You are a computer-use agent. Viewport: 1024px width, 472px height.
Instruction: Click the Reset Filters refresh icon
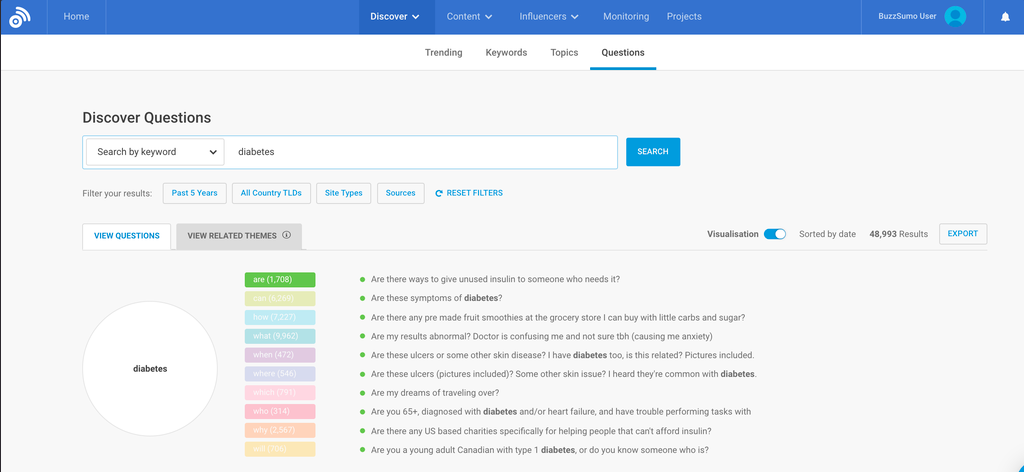[x=439, y=193]
